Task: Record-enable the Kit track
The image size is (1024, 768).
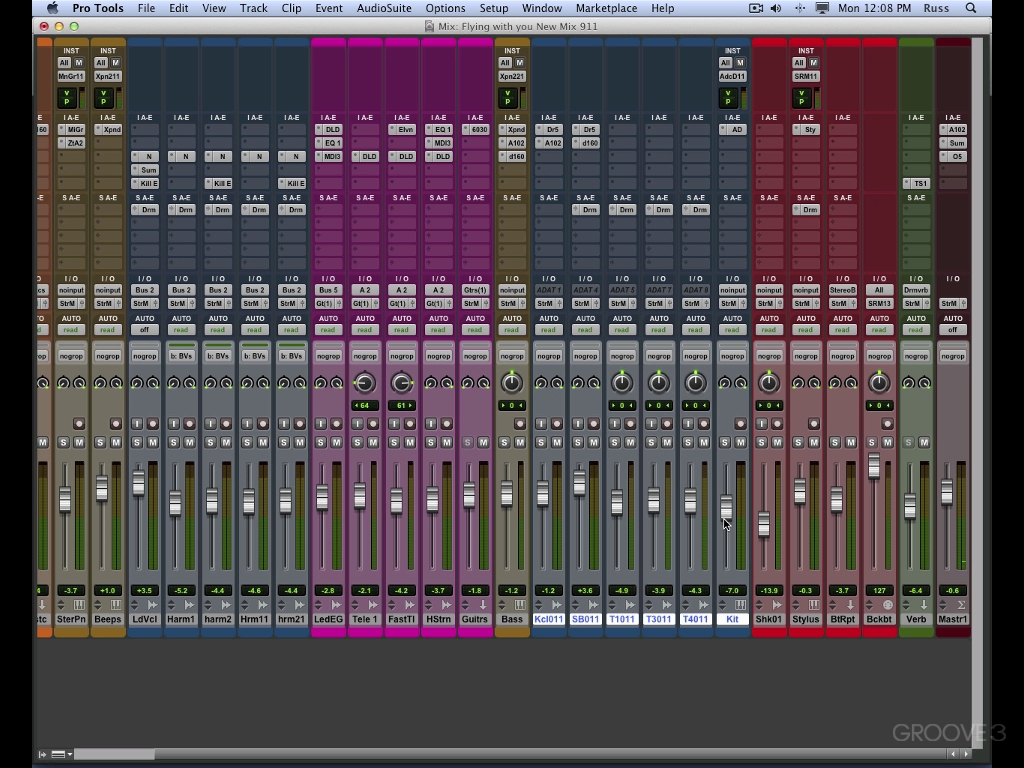Action: pyautogui.click(x=740, y=424)
